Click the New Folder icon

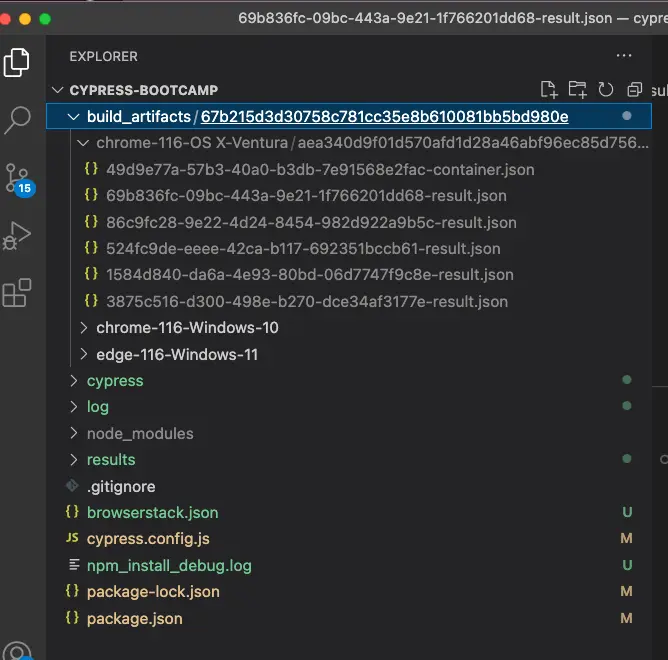click(x=577, y=90)
